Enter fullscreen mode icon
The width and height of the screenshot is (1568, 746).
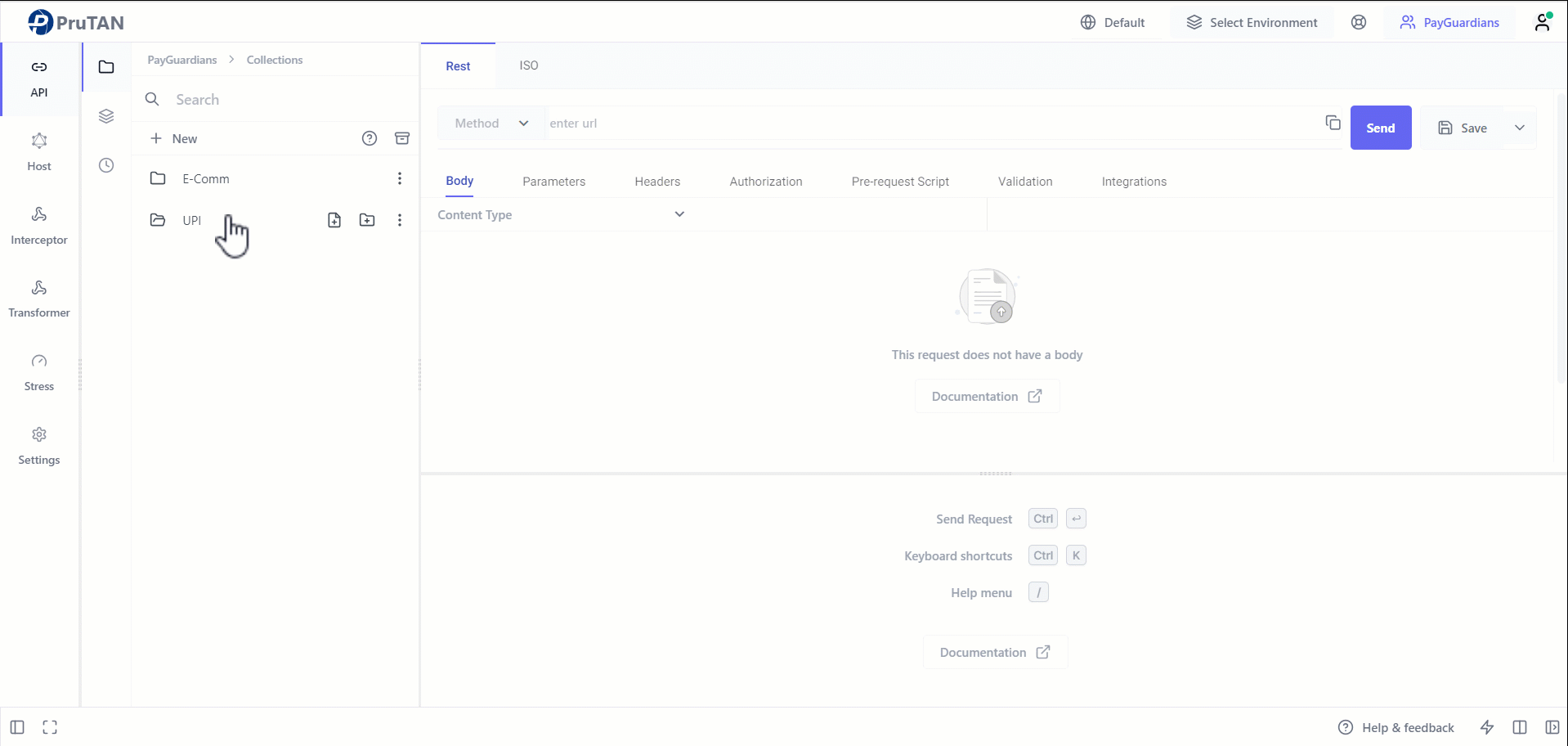[x=50, y=727]
